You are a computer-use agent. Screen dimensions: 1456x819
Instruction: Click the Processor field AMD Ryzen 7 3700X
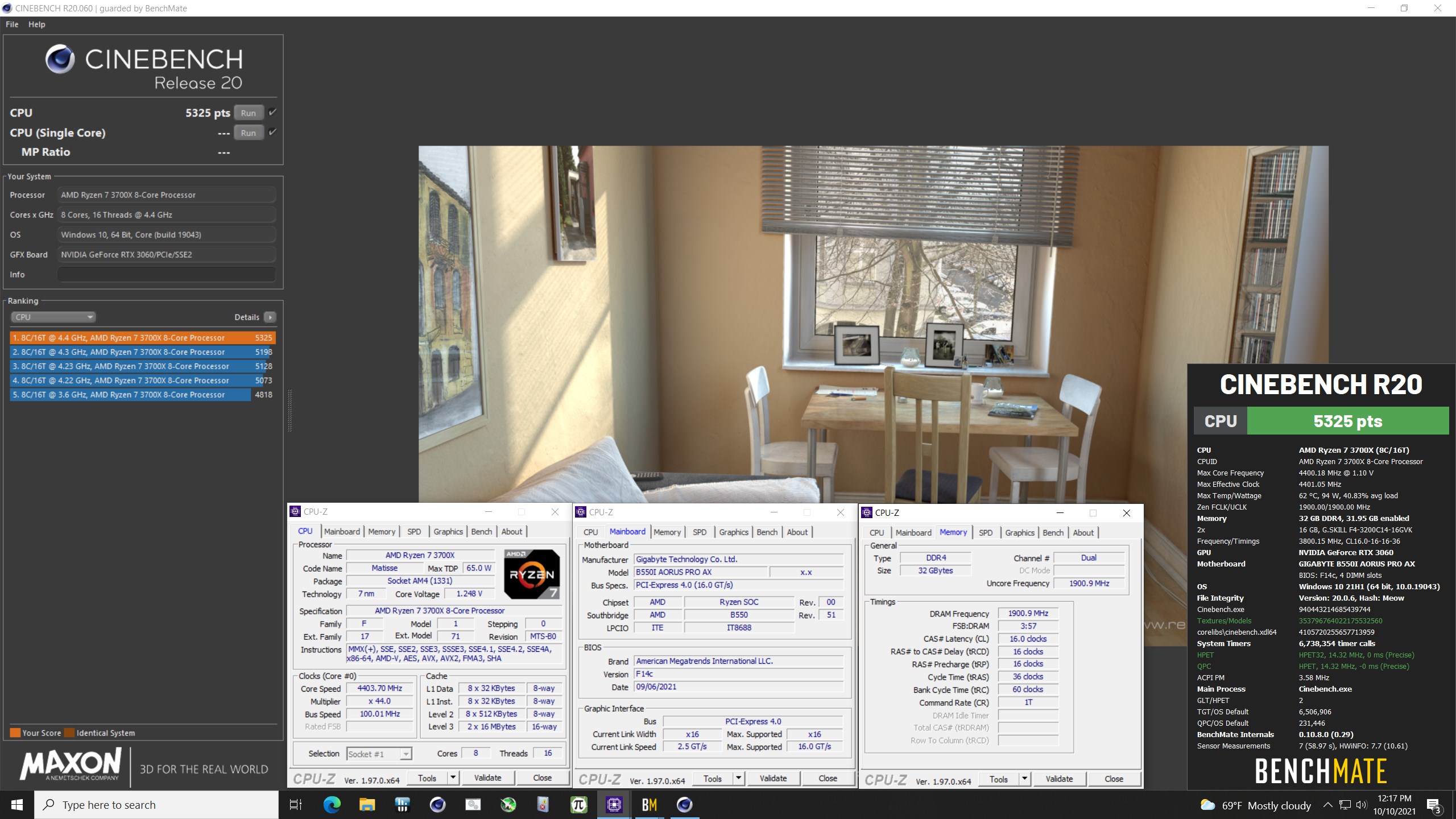(166, 195)
